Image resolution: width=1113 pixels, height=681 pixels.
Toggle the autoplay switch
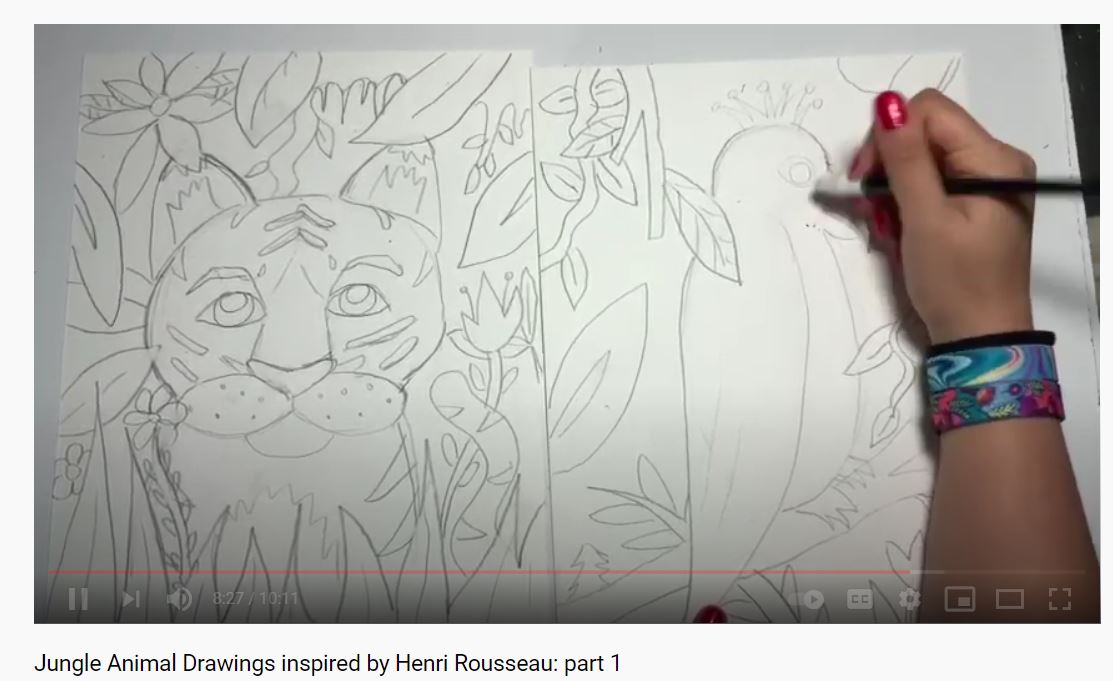812,599
